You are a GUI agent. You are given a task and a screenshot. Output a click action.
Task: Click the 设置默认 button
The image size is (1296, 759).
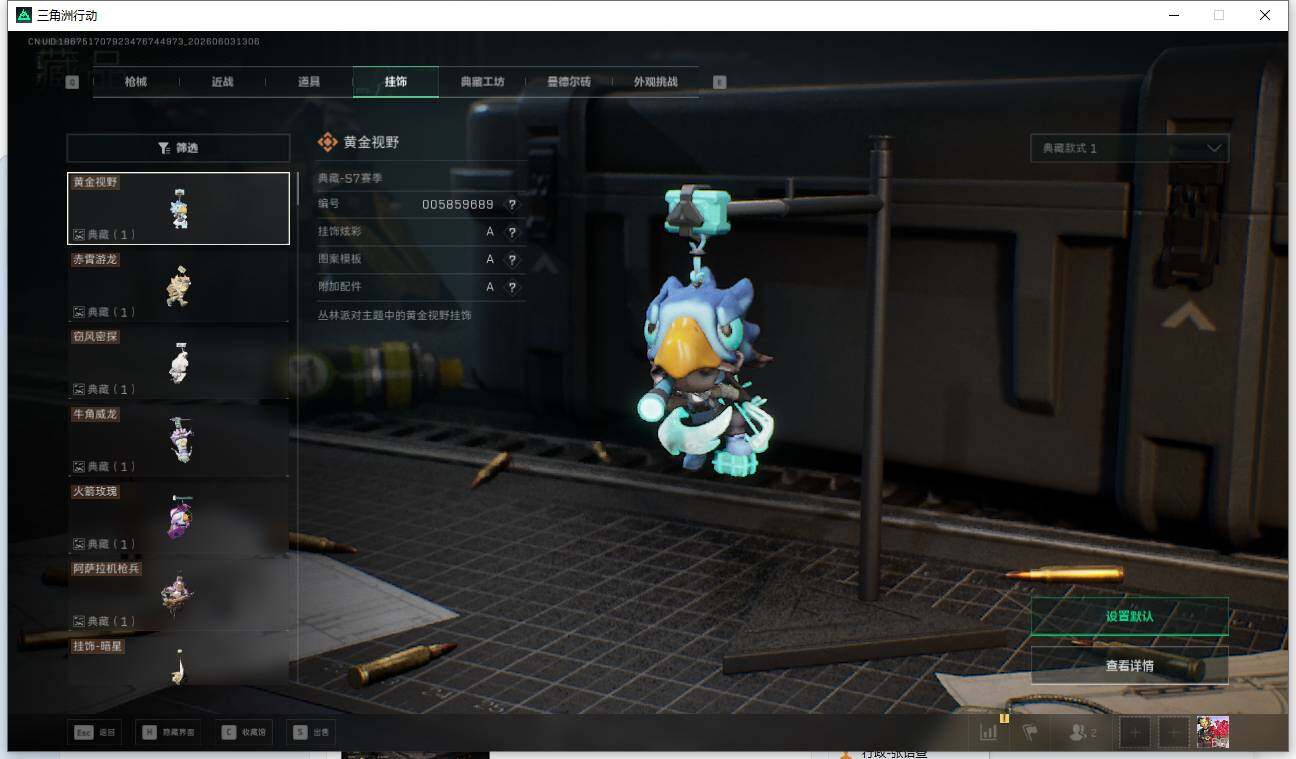[x=1129, y=616]
